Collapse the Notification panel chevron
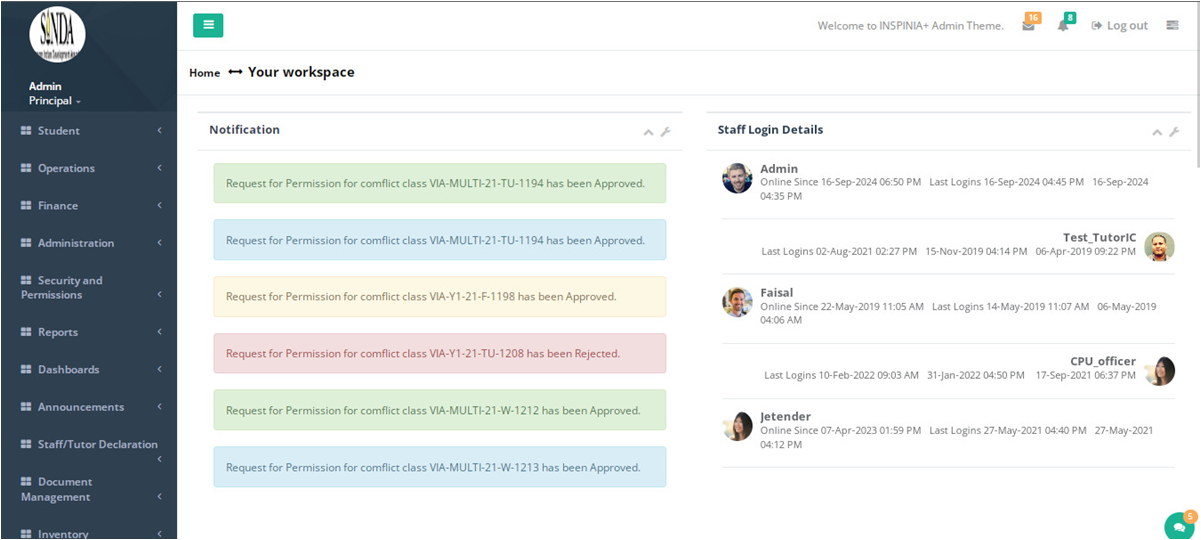1201x540 pixels. tap(648, 132)
